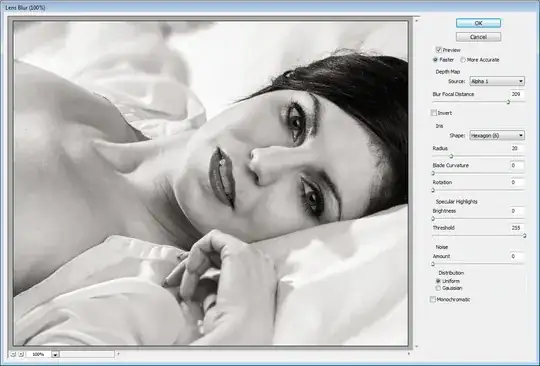Click the Rotation slider handle
Screen dimensions: 540x366
[x=433, y=190]
